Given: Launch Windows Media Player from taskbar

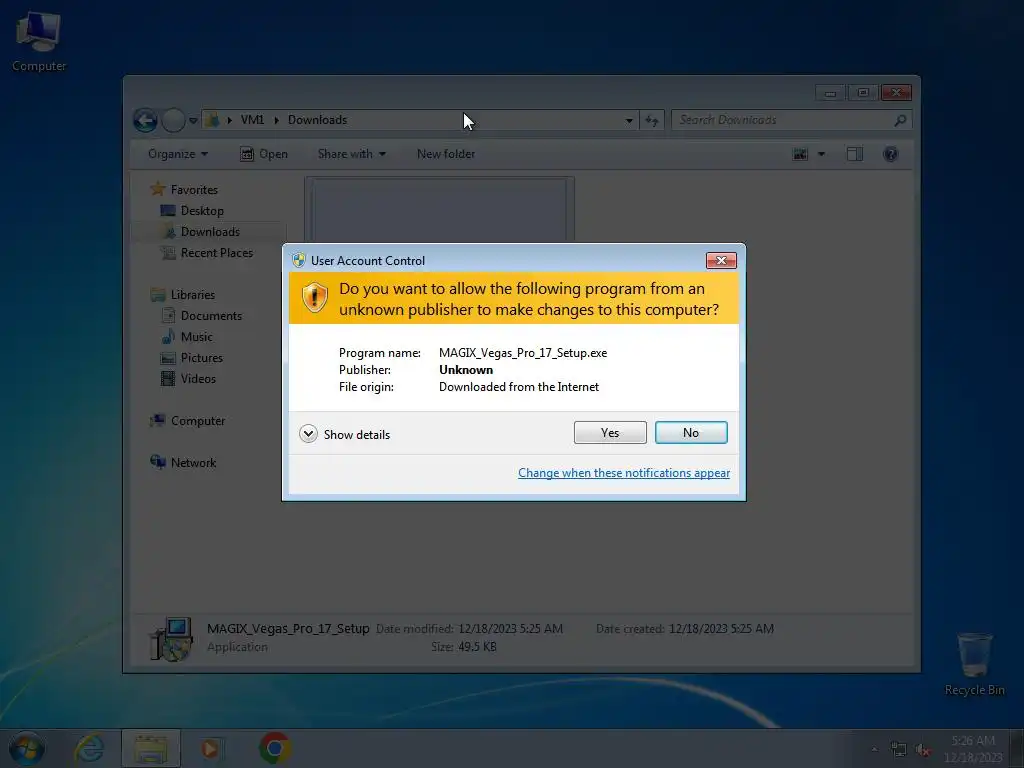Looking at the screenshot, I should [x=211, y=748].
